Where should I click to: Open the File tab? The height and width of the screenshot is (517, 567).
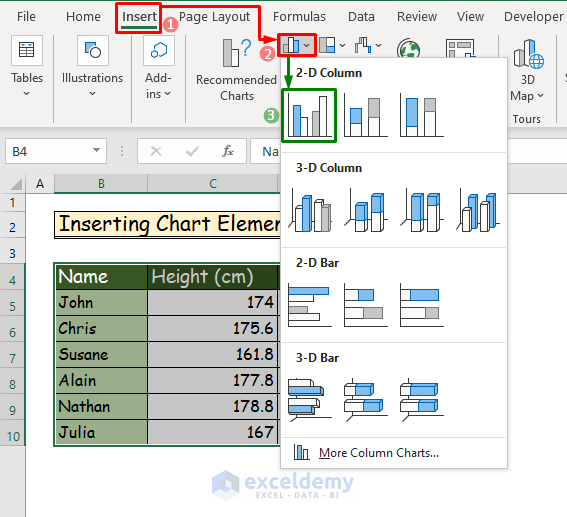coord(26,17)
